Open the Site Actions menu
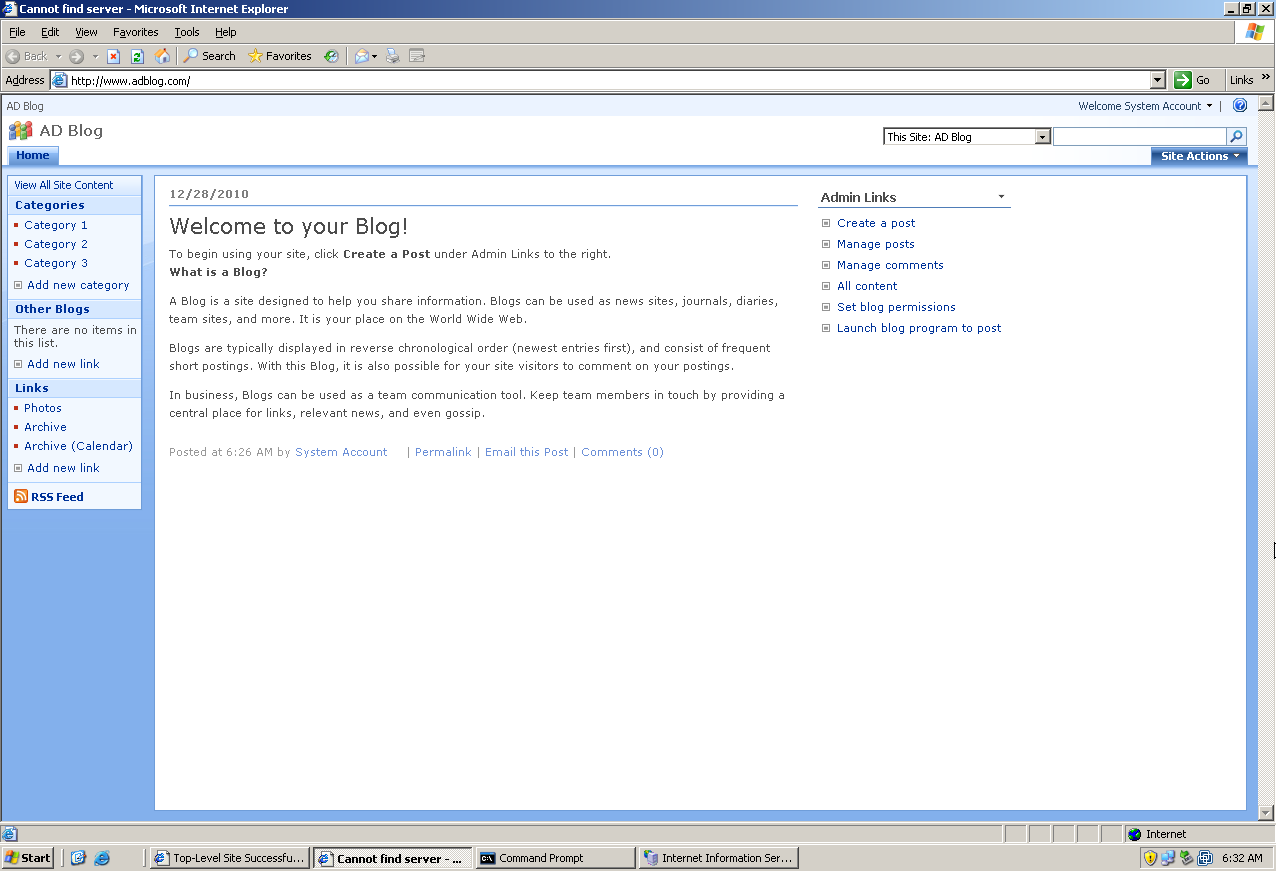Screen dimensions: 1276x871 (x=1199, y=156)
